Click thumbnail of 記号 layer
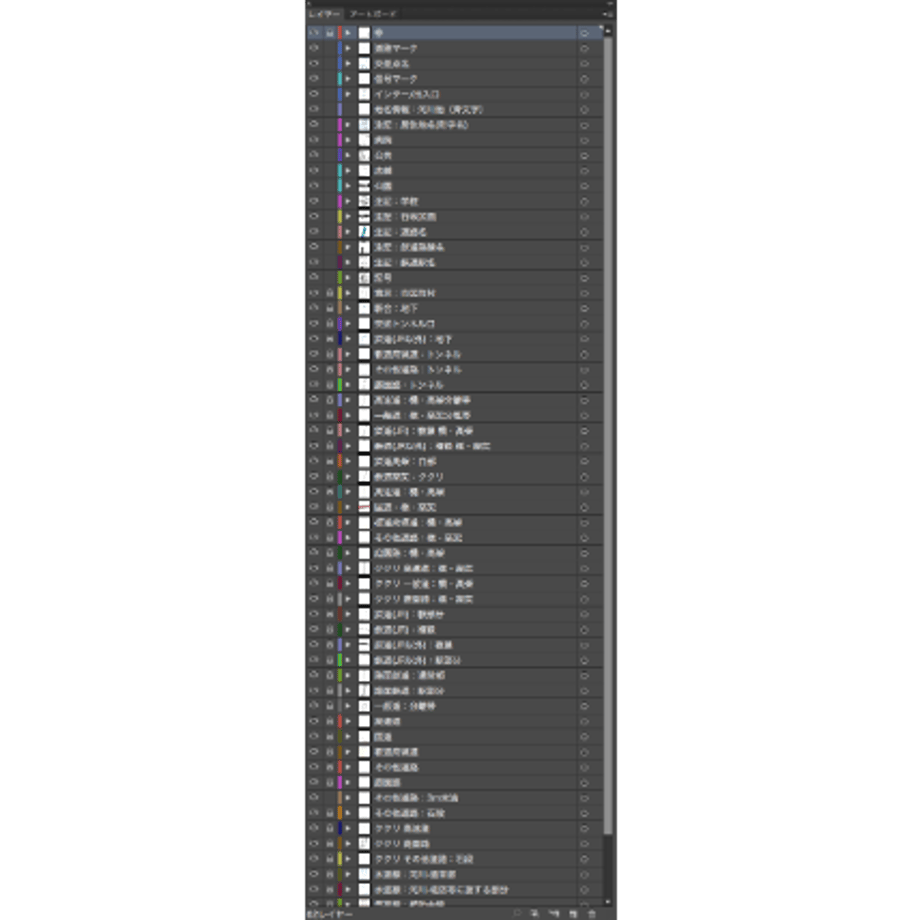Screen dimensions: 920x920 pos(364,278)
